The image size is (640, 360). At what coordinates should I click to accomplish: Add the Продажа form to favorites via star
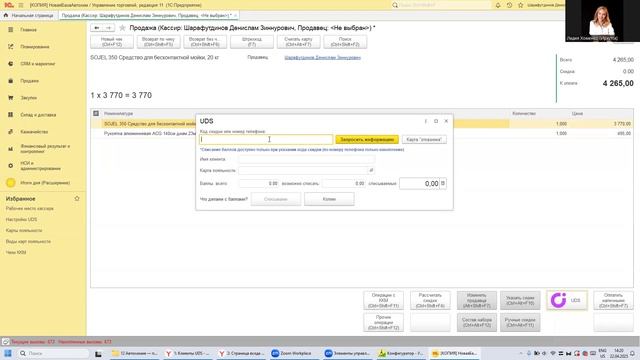(x=122, y=28)
